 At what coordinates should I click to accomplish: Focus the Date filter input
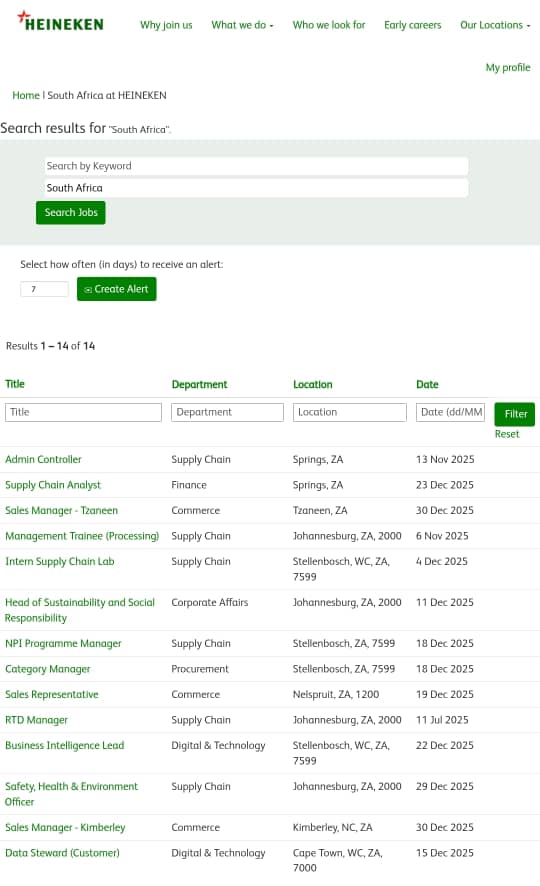click(x=450, y=412)
